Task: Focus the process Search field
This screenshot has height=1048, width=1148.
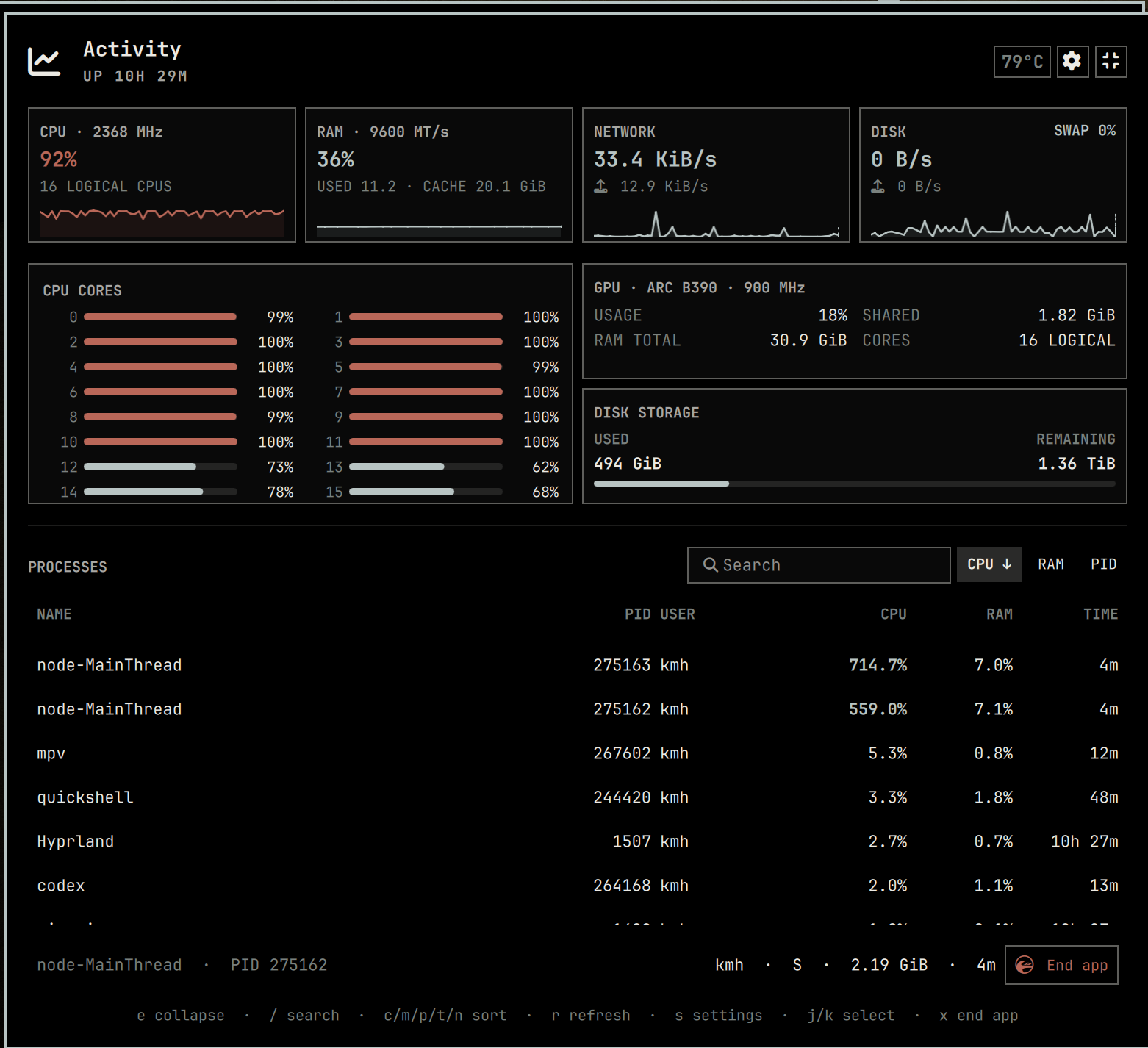Action: 819,564
